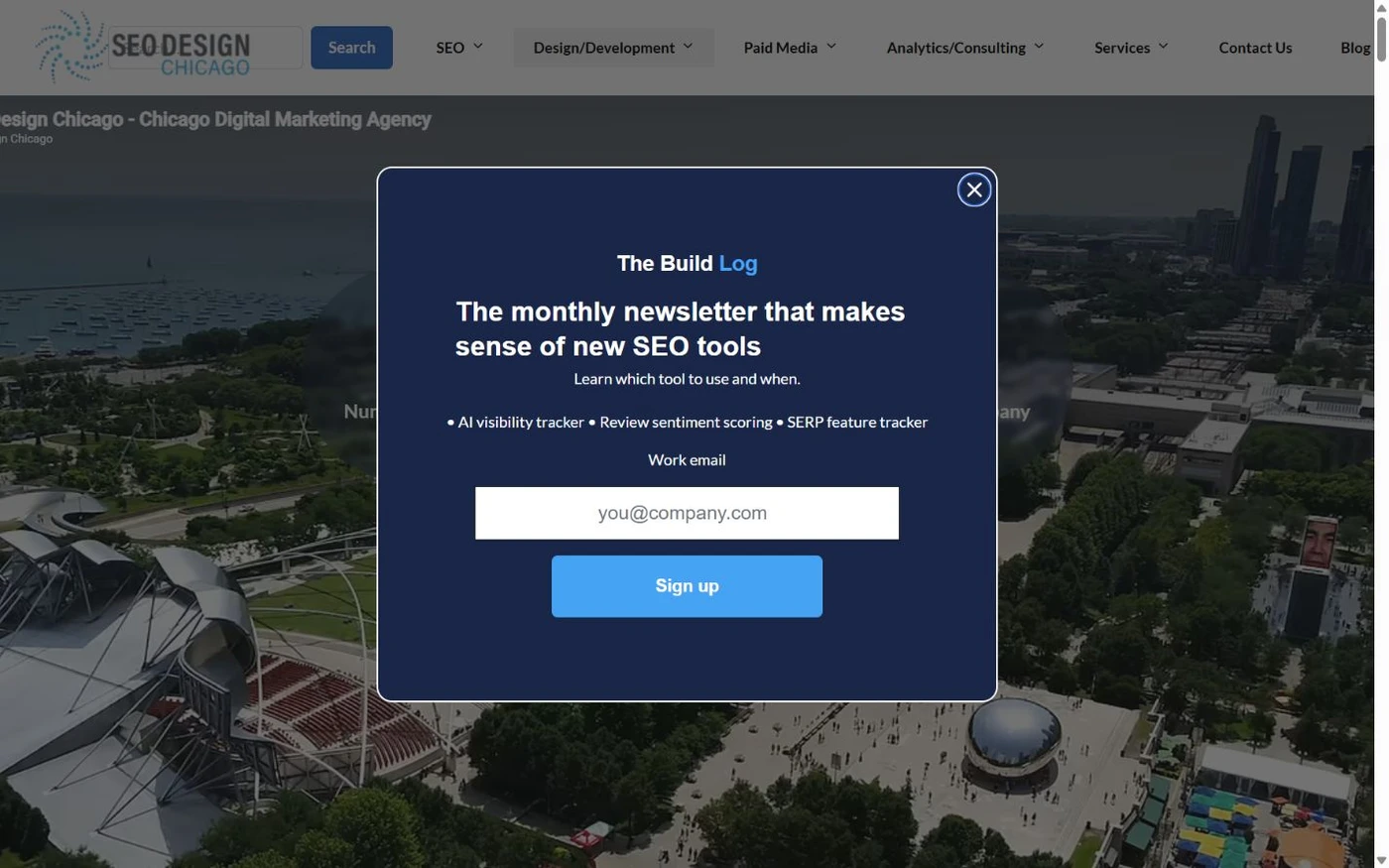Expand the Analytics/Consulting chevron

(x=1039, y=47)
